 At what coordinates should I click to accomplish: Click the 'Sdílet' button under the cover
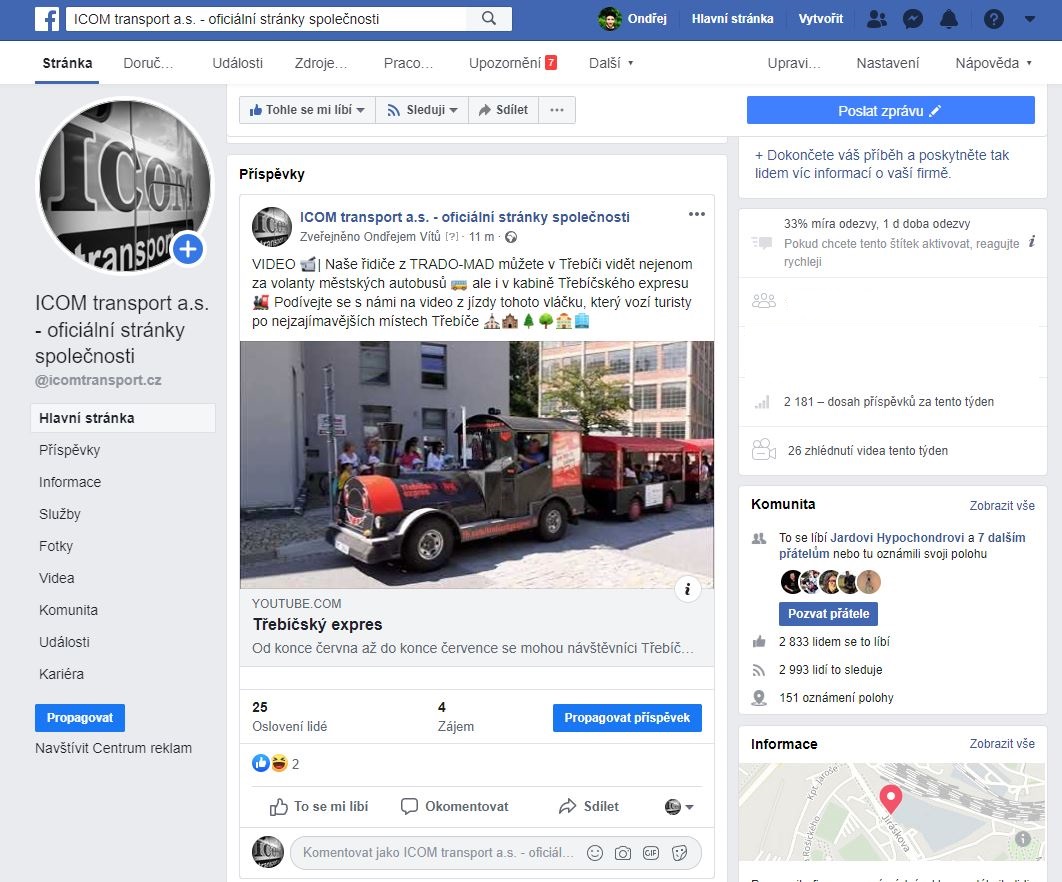point(503,110)
